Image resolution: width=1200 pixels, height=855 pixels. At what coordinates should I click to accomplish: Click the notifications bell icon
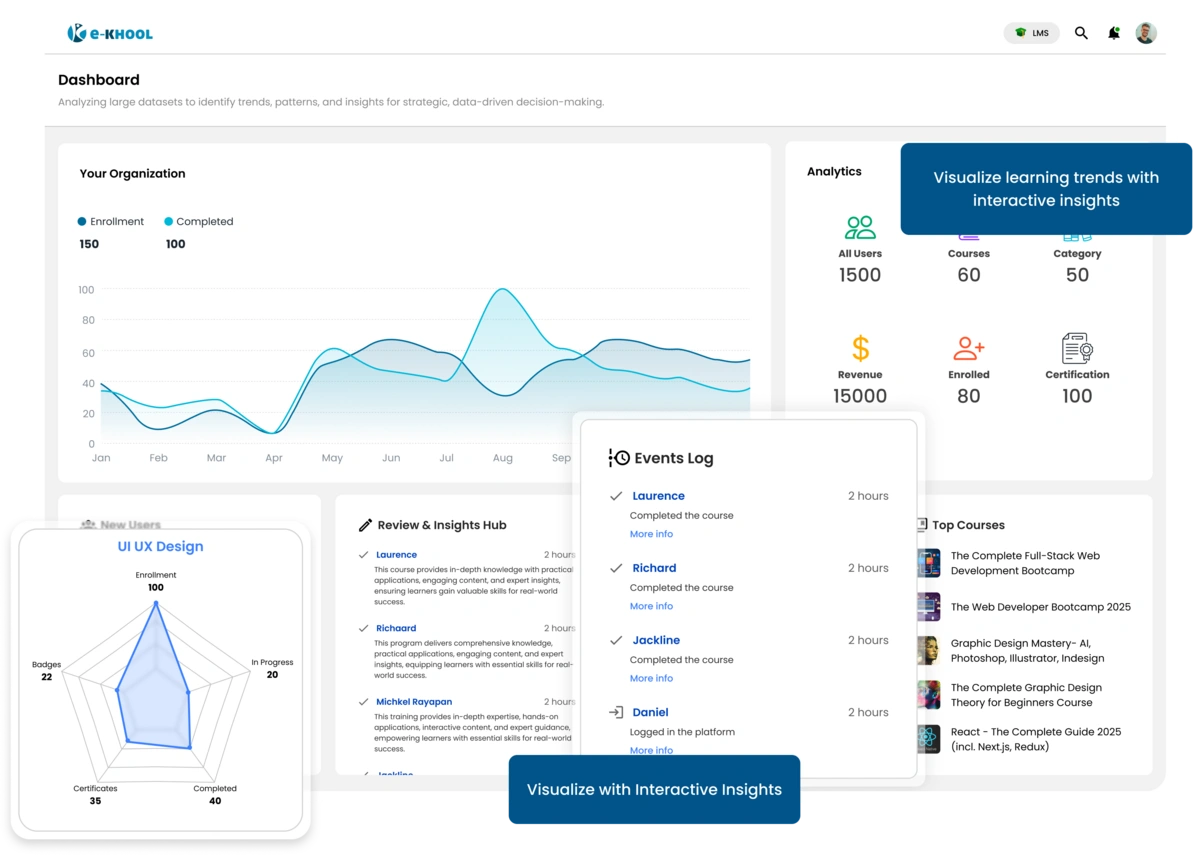coord(1113,32)
